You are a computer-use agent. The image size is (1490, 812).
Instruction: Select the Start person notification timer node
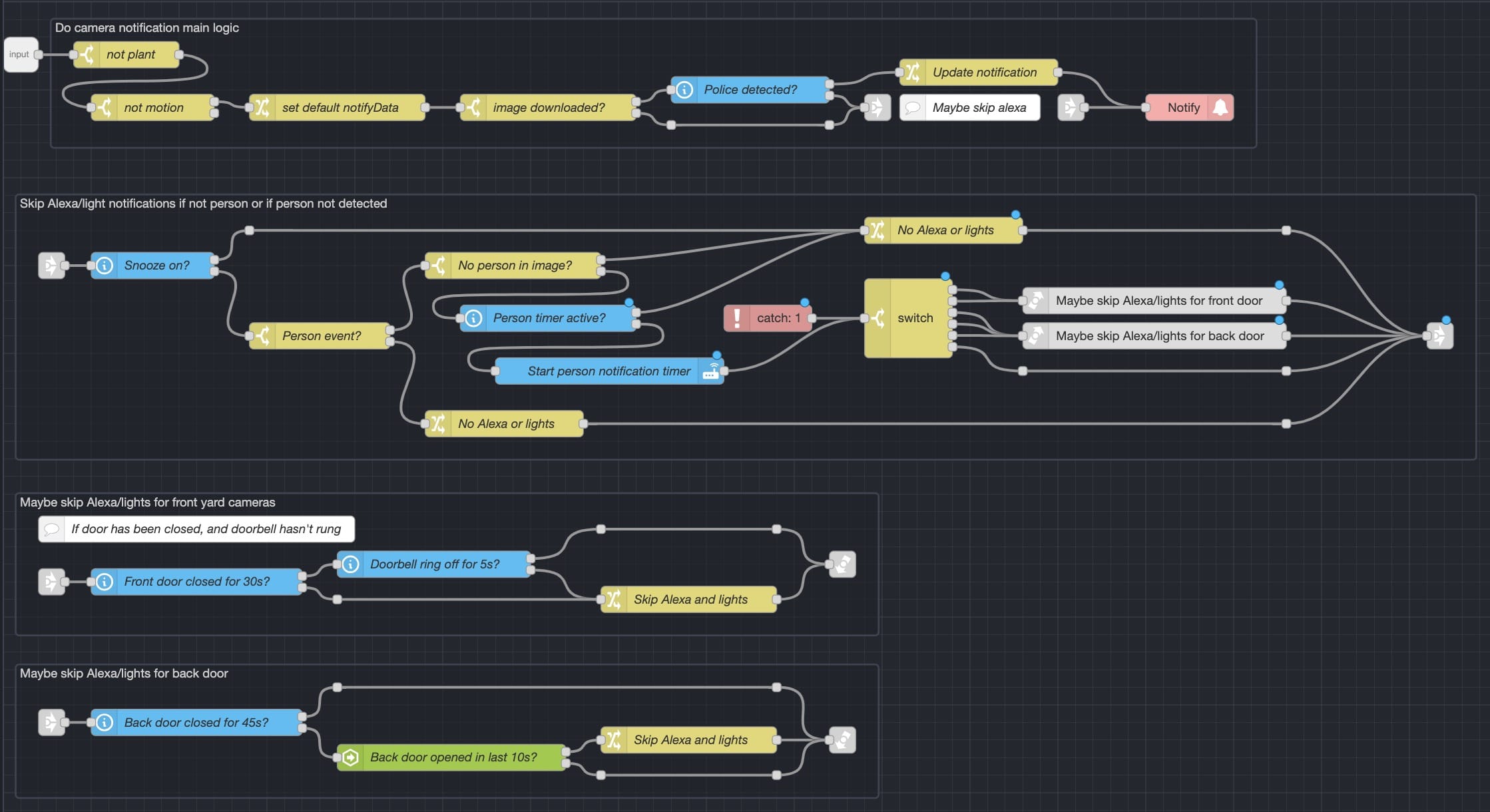tap(610, 371)
